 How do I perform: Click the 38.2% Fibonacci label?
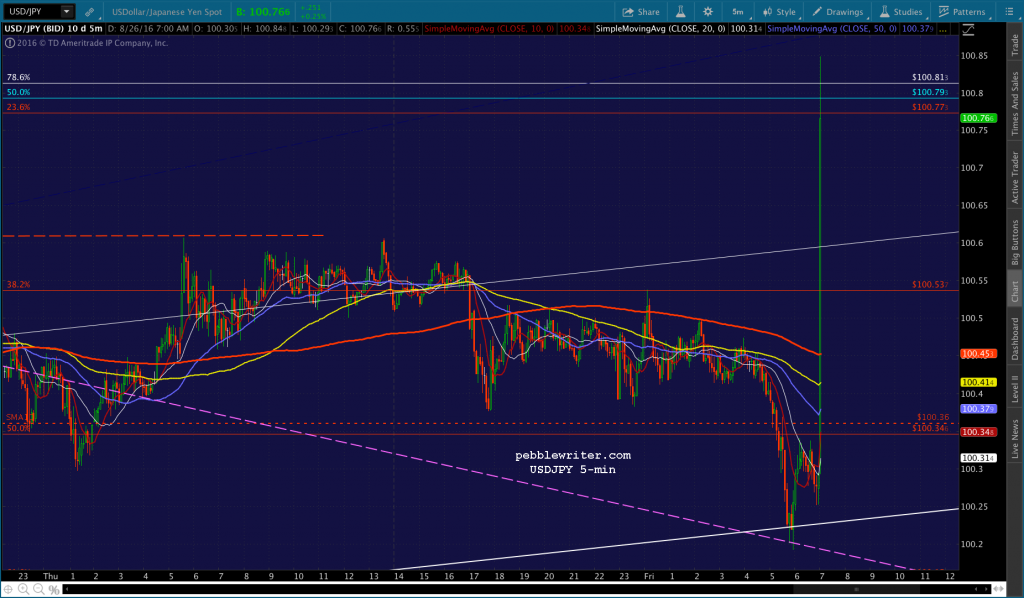pyautogui.click(x=18, y=285)
